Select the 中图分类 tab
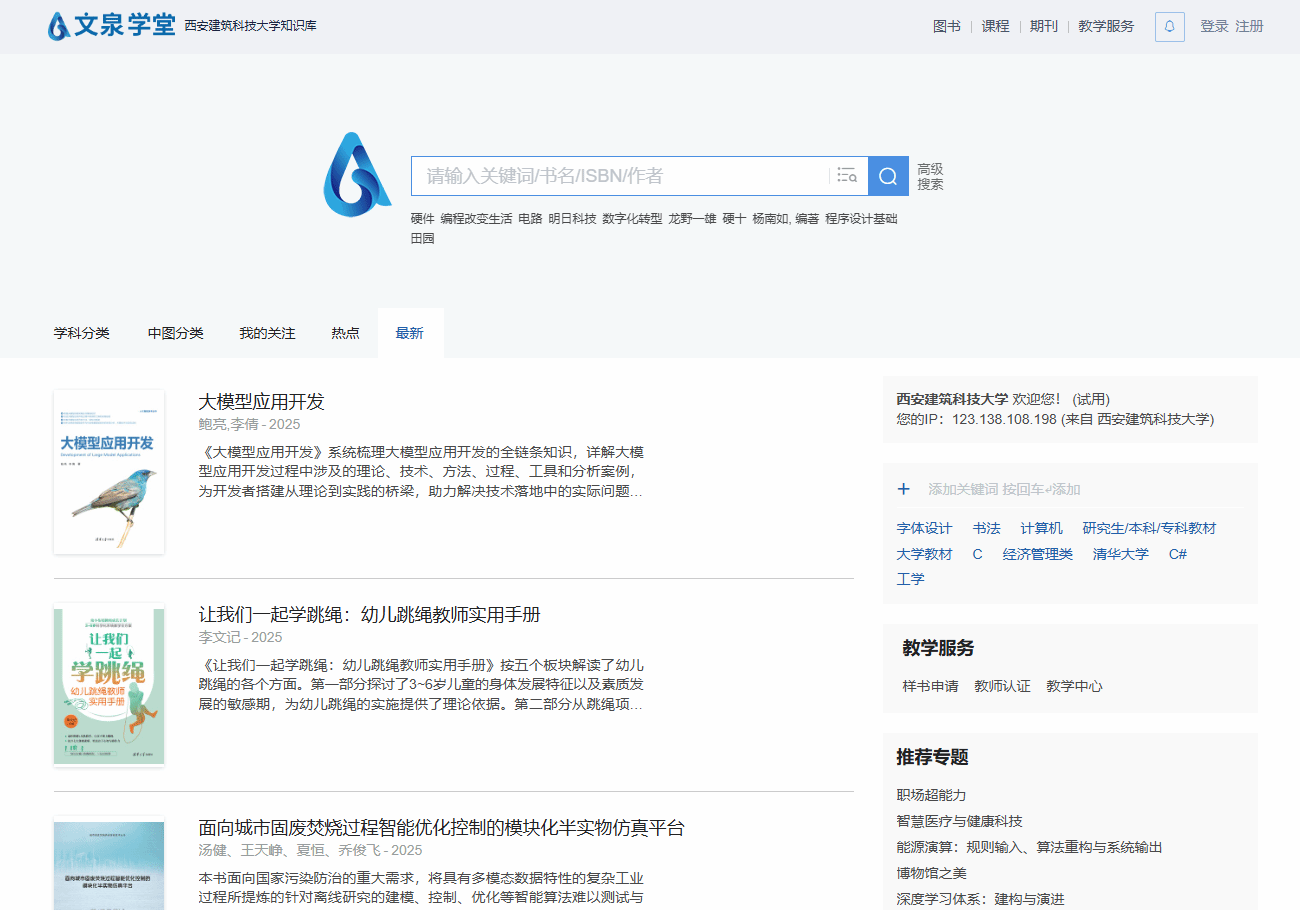1300x910 pixels. (176, 333)
